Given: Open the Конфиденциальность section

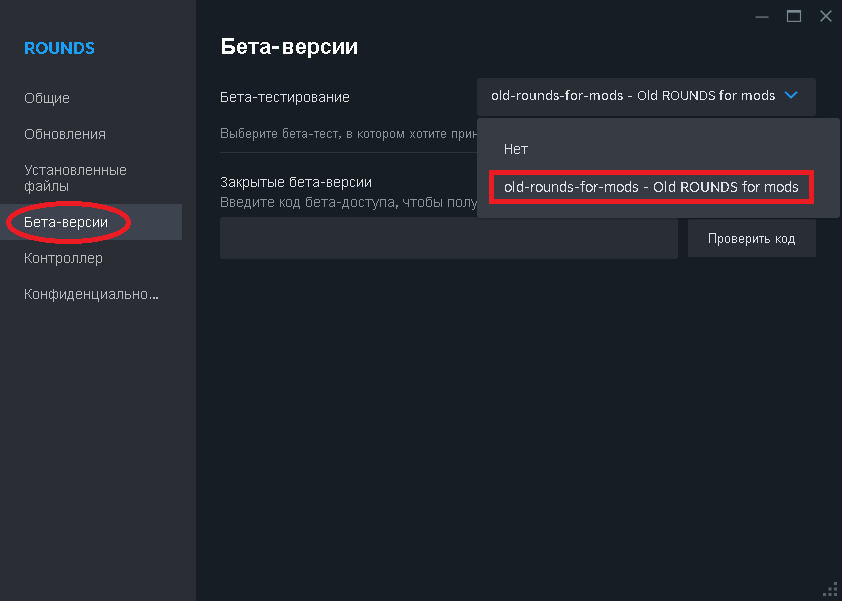Looking at the screenshot, I should coord(91,294).
